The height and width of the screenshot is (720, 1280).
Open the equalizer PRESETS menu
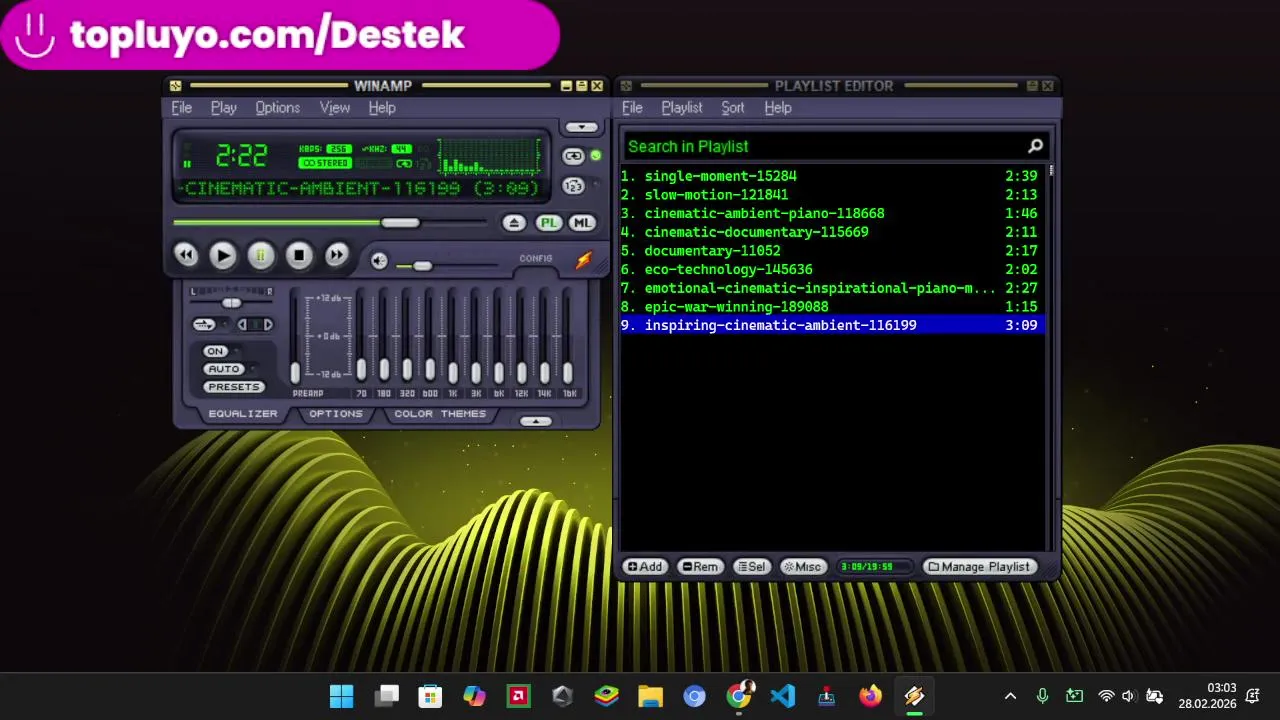click(233, 387)
